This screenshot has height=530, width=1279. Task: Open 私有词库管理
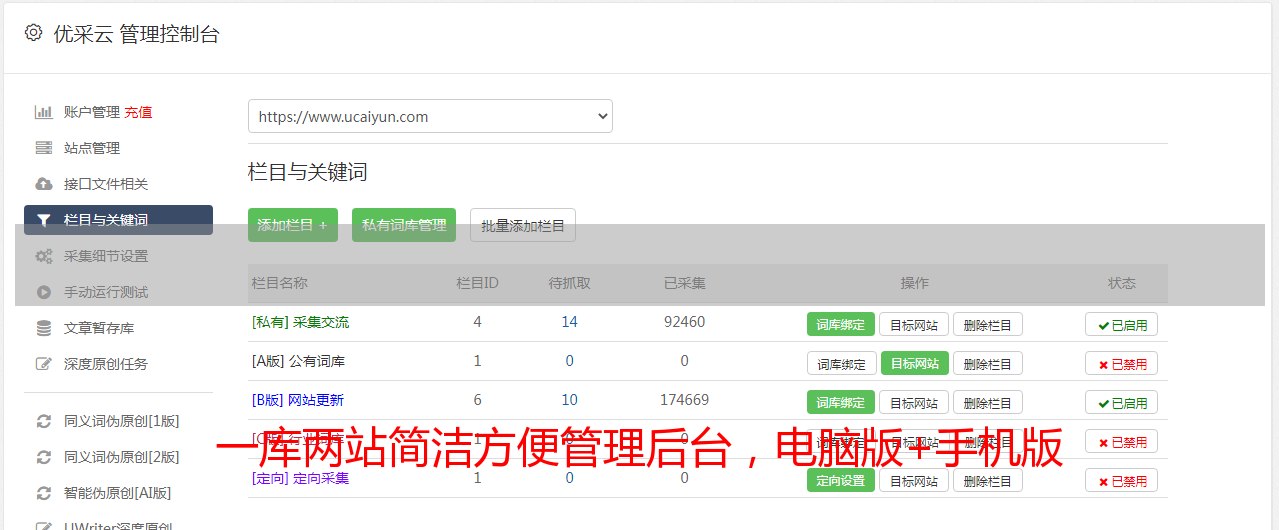point(404,225)
